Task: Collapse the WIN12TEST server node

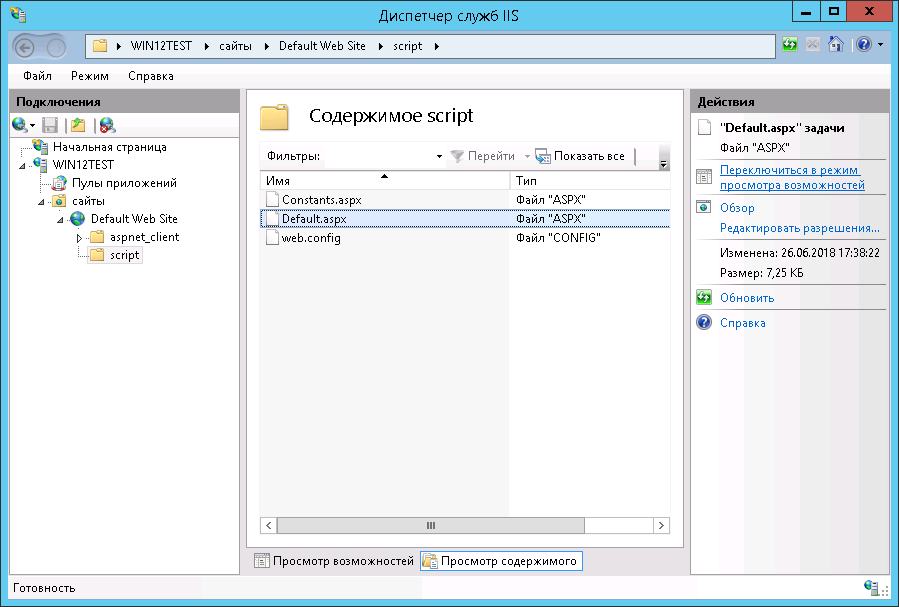Action: [22, 166]
